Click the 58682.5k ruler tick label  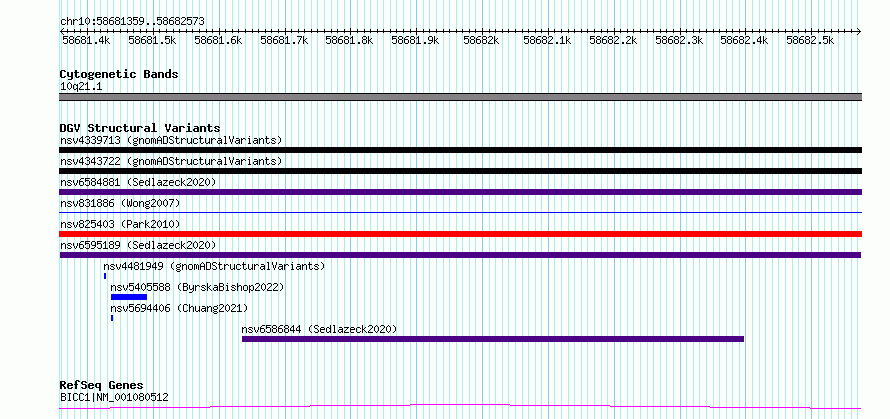click(810, 40)
